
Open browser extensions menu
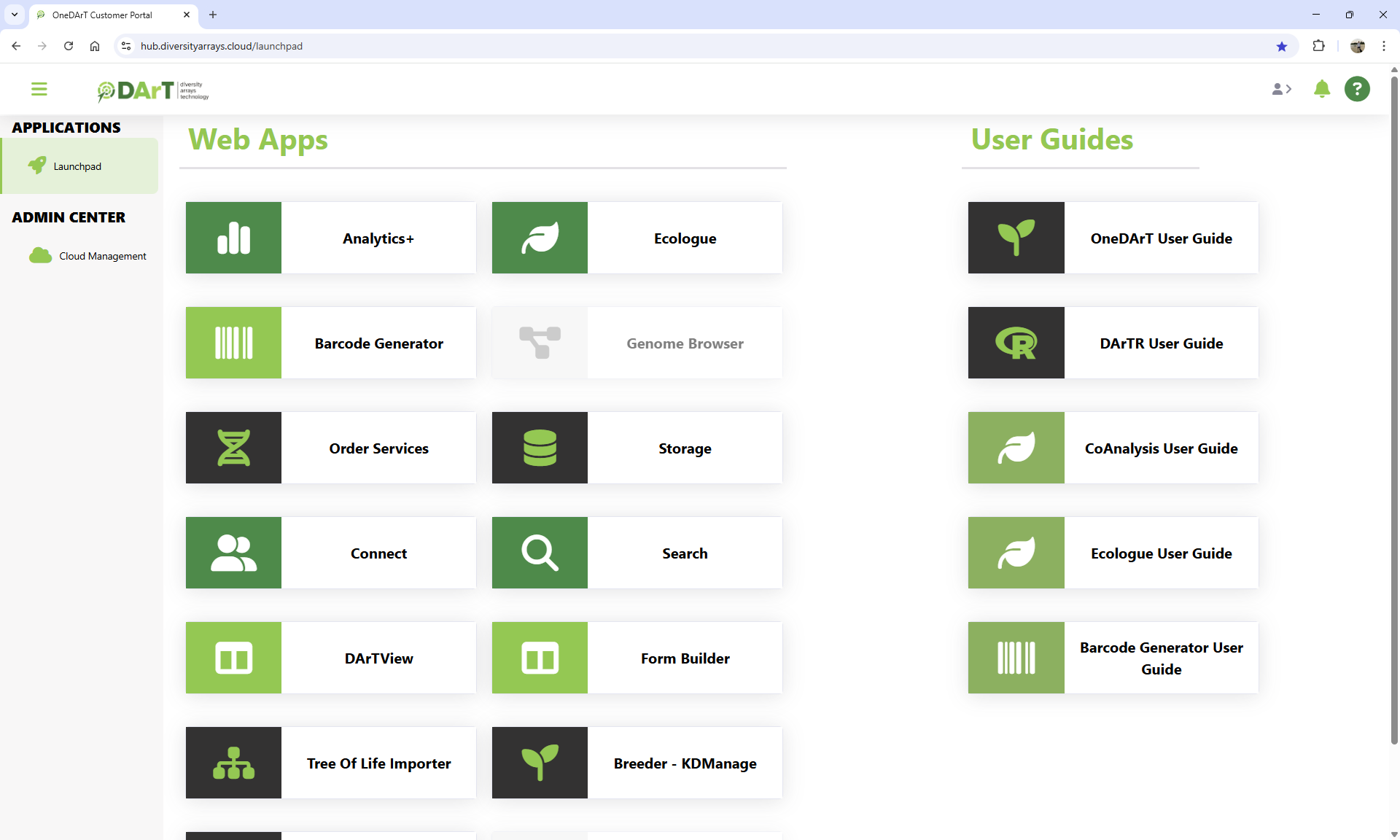point(1318,46)
